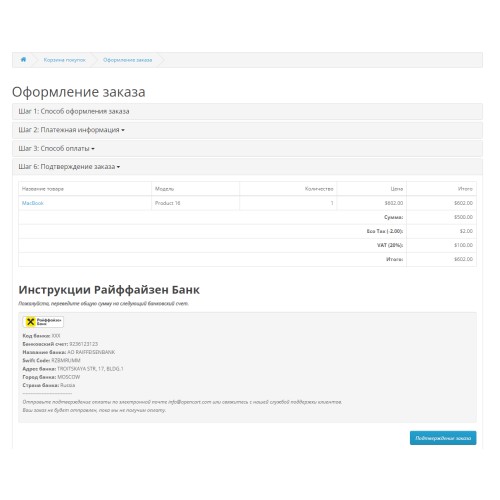Open the Корзина покупок breadcrumb link

[x=65, y=60]
